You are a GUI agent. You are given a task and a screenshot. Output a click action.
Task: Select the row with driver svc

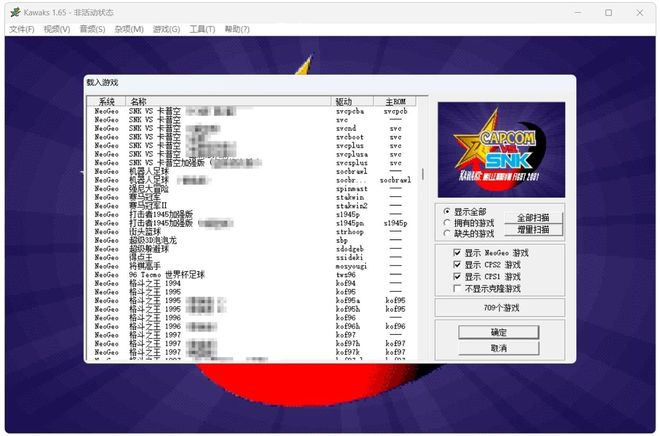click(x=251, y=120)
